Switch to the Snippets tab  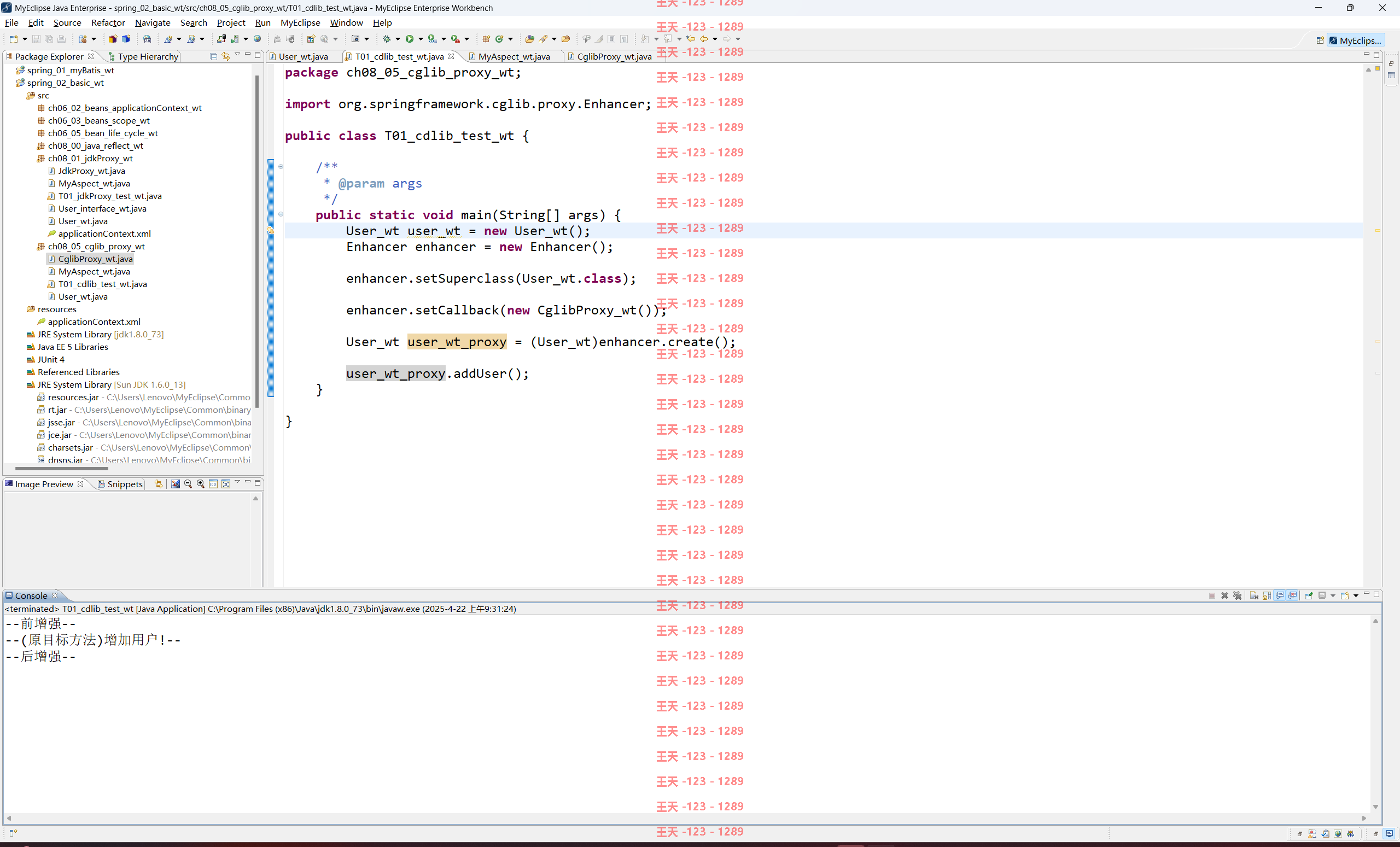pyautogui.click(x=120, y=484)
